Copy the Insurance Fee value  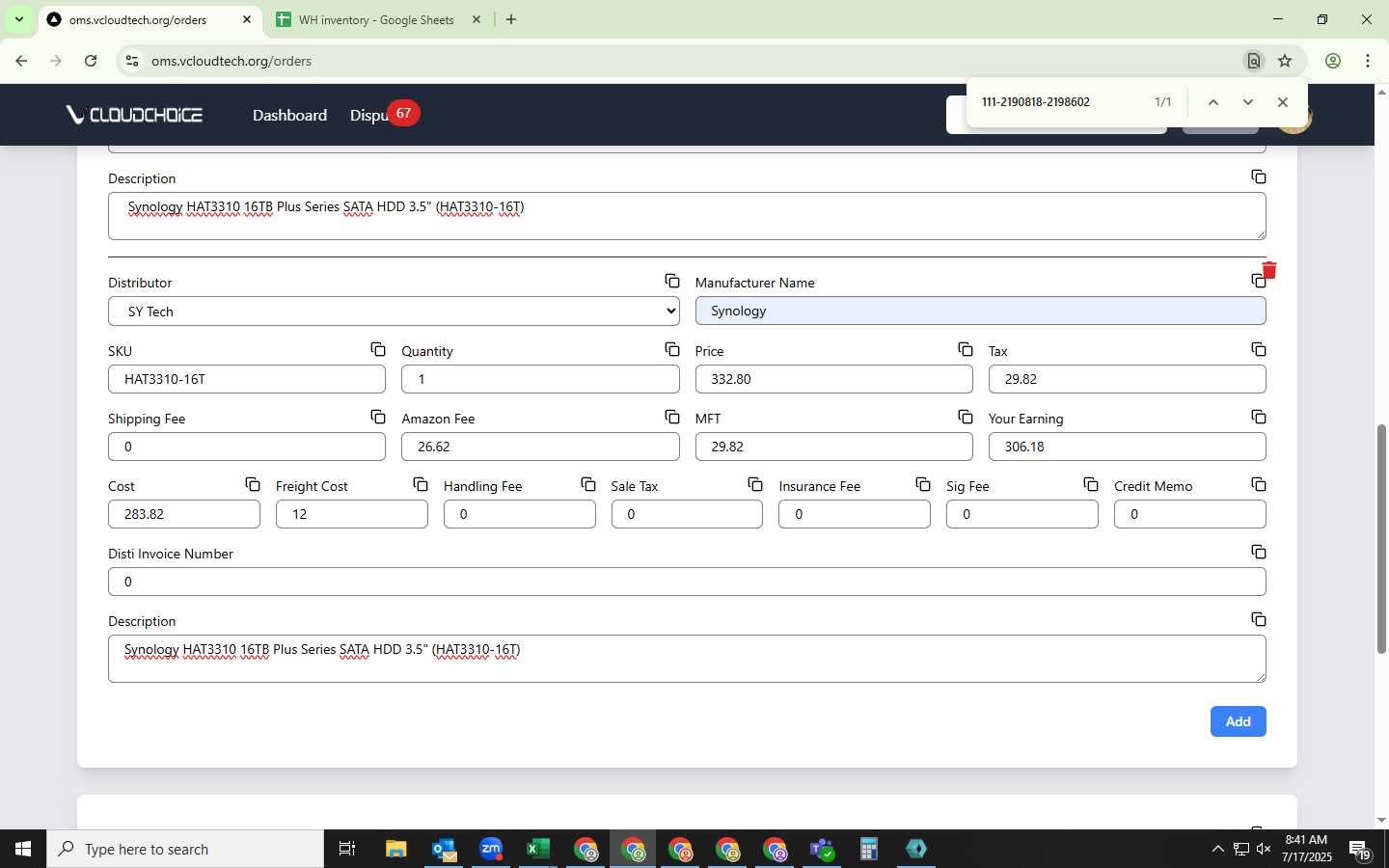922,484
